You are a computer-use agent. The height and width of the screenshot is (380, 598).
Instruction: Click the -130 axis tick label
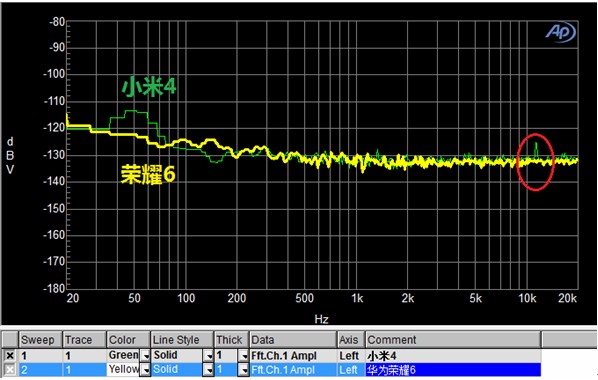pyautogui.click(x=54, y=155)
